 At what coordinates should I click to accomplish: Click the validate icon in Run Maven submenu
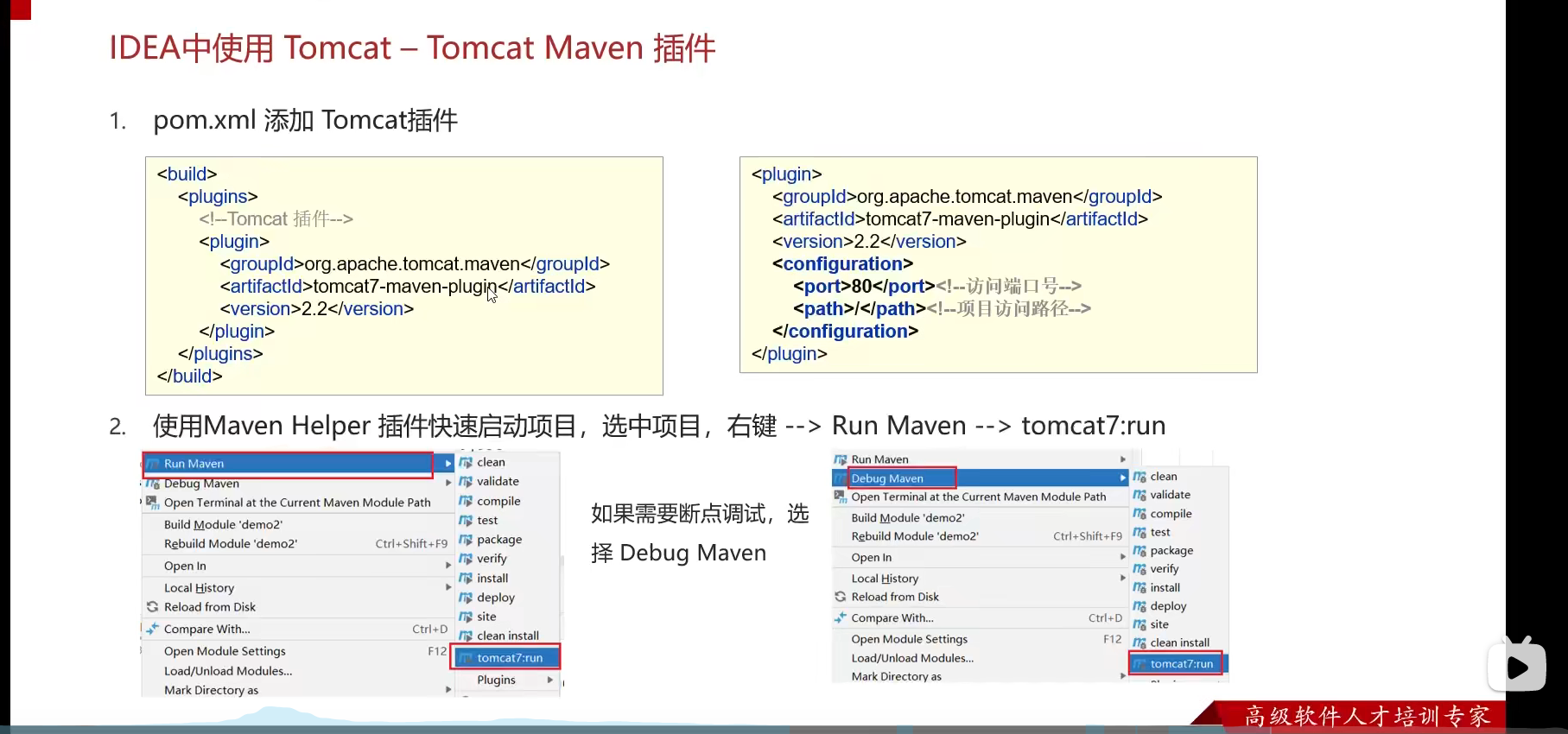pyautogui.click(x=466, y=482)
